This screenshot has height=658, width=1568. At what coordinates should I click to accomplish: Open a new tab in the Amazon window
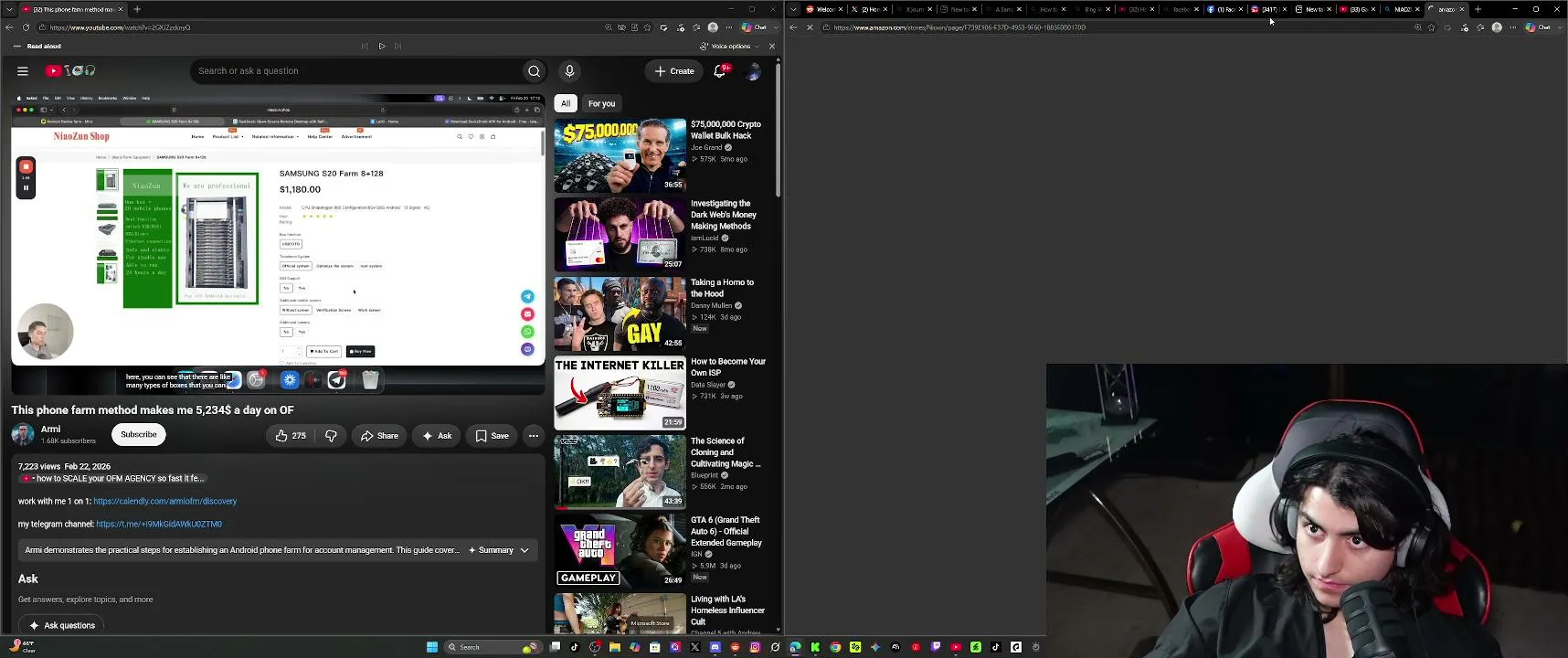[x=1478, y=9]
